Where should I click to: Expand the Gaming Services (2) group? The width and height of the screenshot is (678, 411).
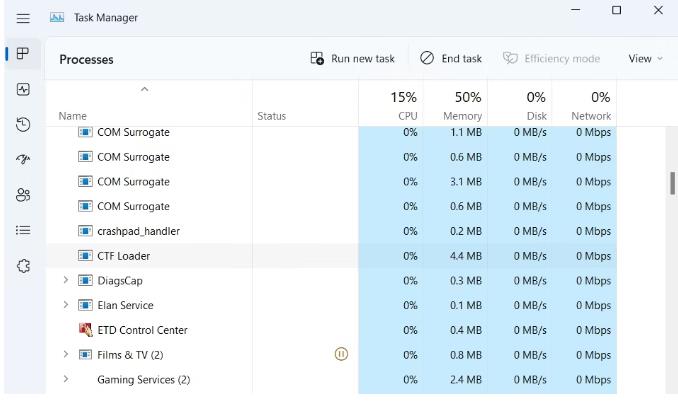click(x=65, y=379)
